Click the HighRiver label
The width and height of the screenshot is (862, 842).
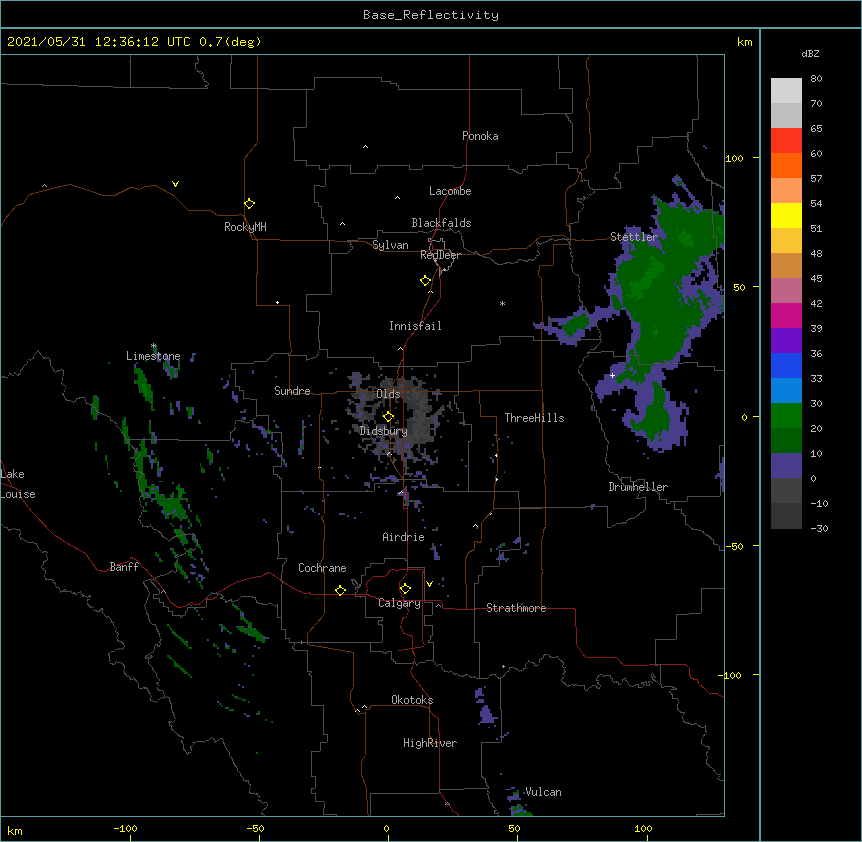pos(430,743)
